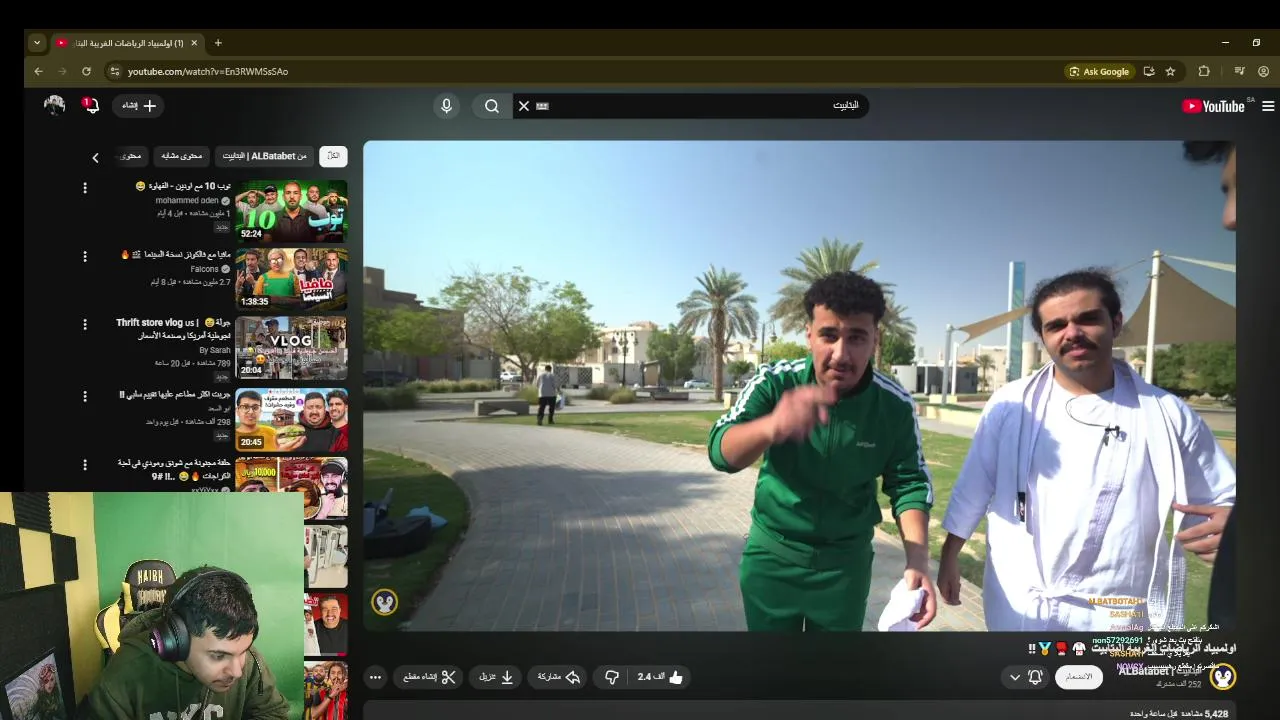
Task: Open more actions three-dot menu under video
Action: coord(375,677)
